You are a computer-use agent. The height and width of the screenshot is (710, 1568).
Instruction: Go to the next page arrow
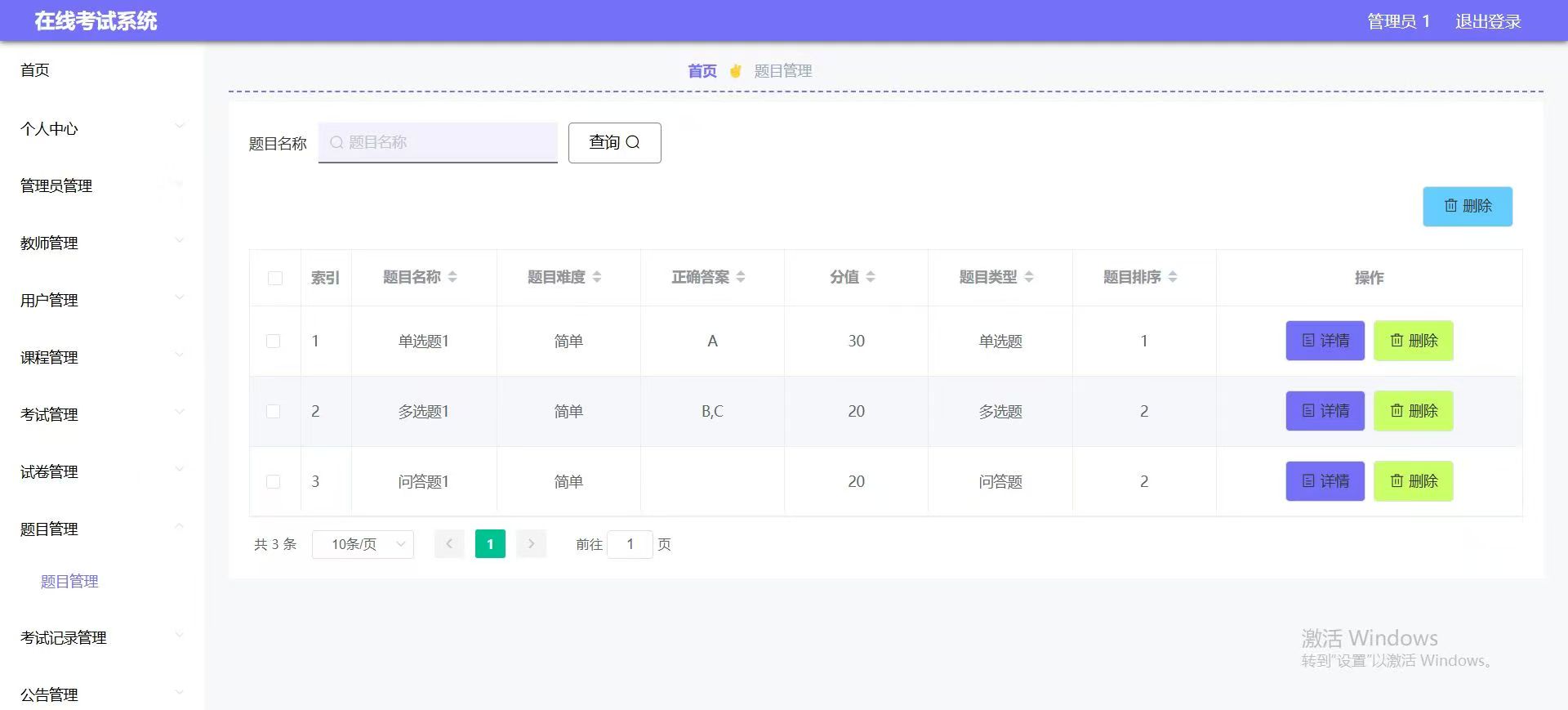(531, 544)
